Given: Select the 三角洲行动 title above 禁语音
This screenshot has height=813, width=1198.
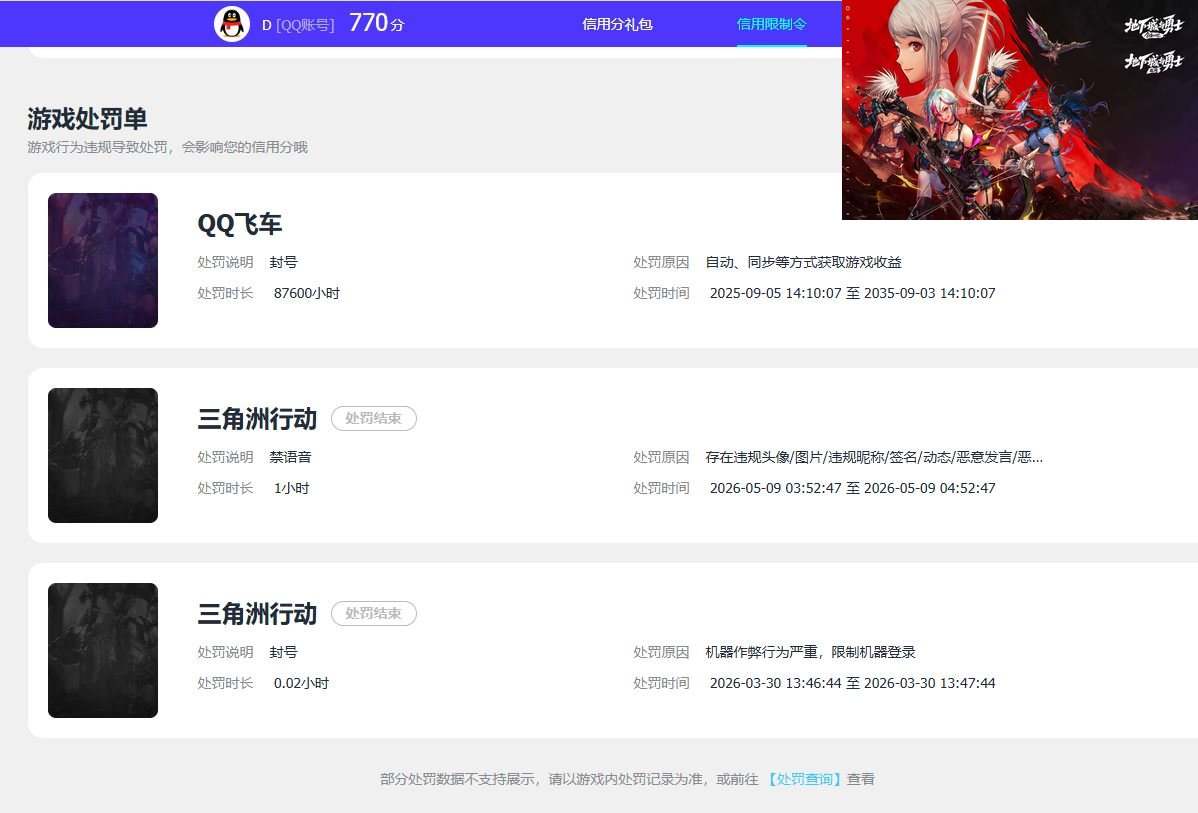Looking at the screenshot, I should 257,419.
